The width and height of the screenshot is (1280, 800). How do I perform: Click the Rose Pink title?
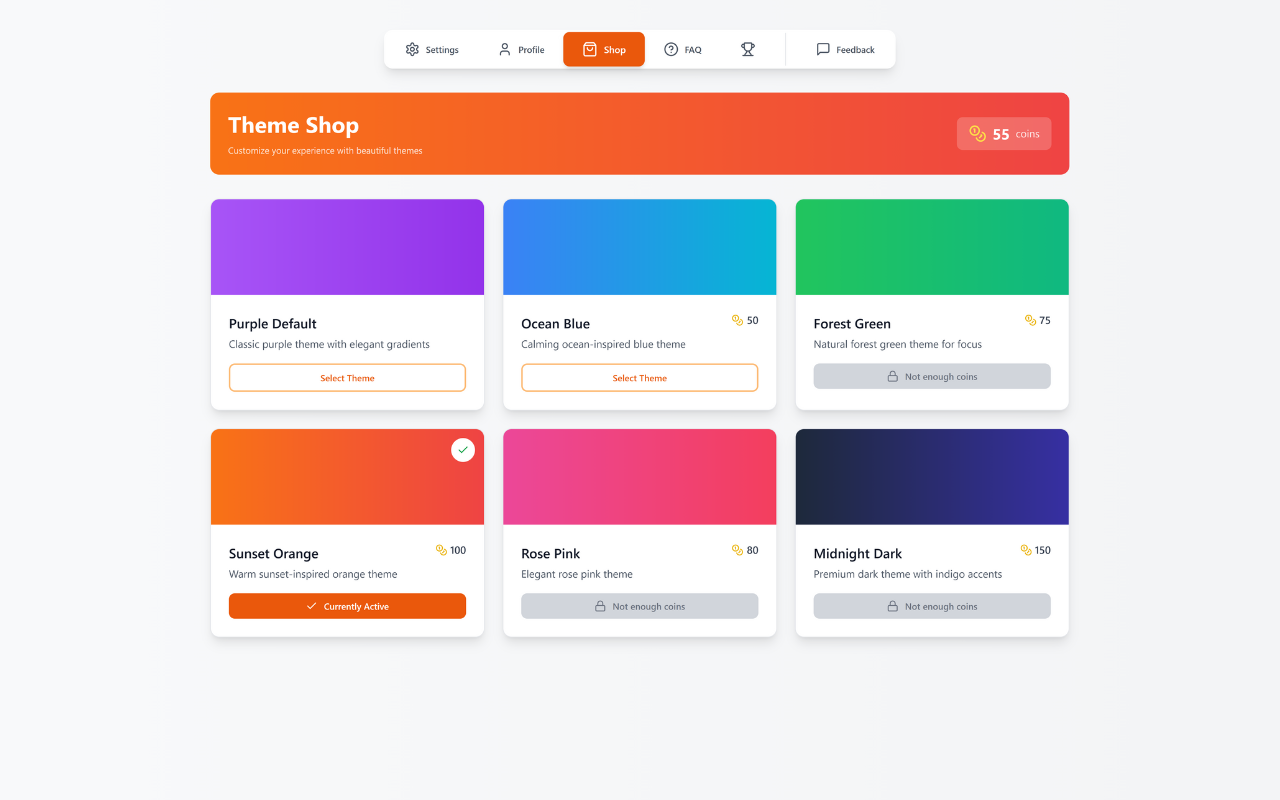pyautogui.click(x=551, y=554)
